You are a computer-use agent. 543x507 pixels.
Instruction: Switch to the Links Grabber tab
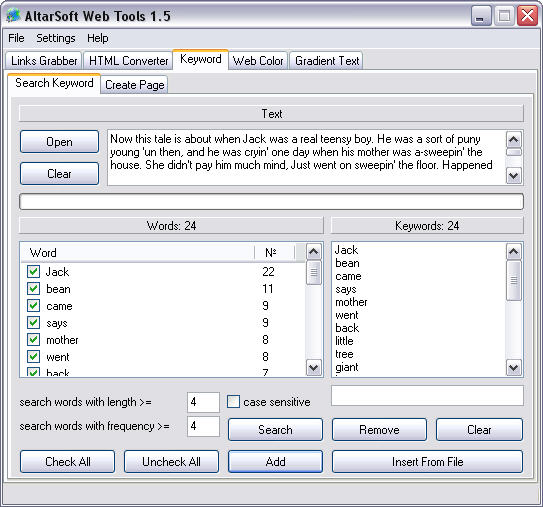coord(44,61)
